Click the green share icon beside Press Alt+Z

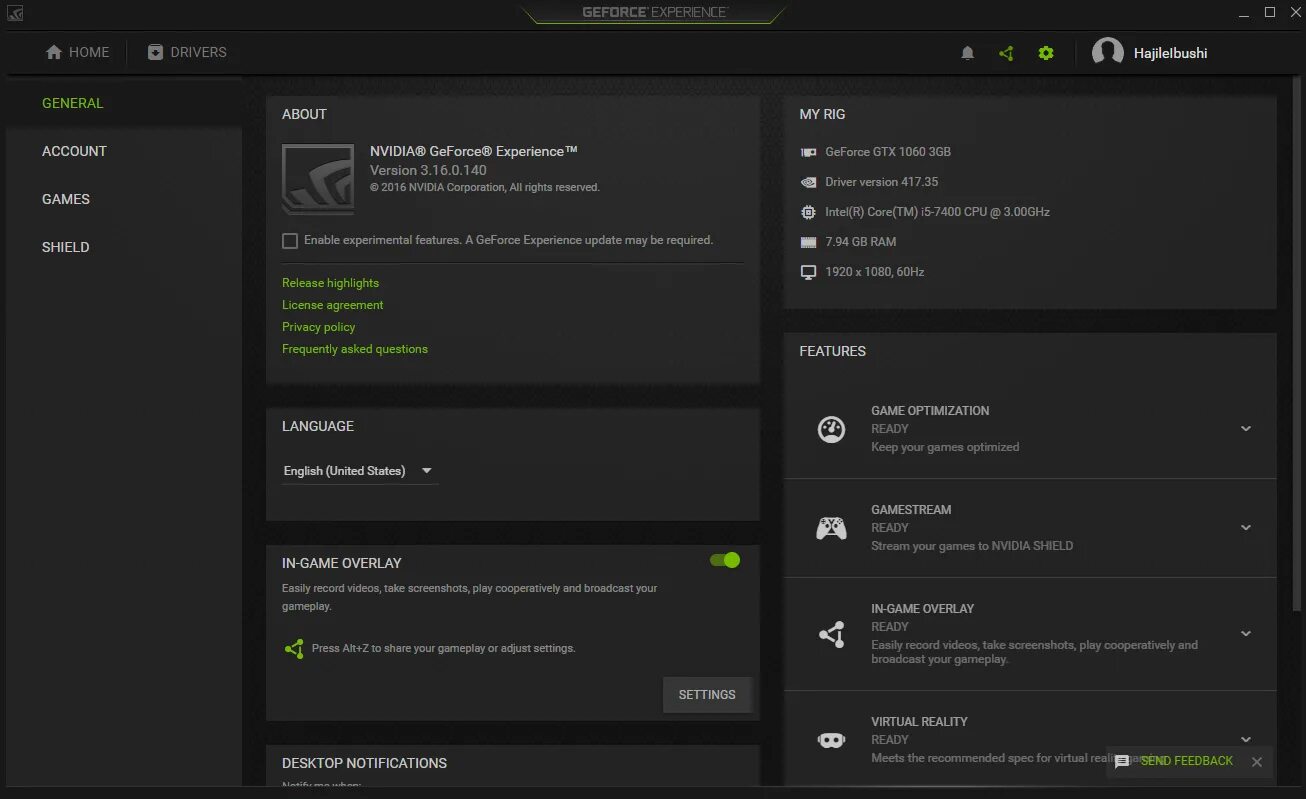point(294,649)
